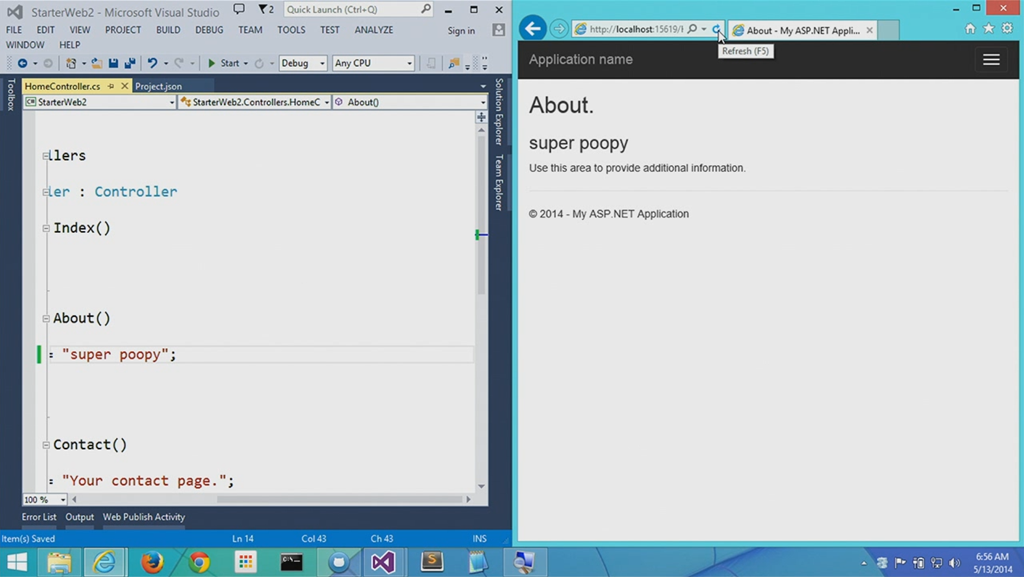The image size is (1024, 577).
Task: Click the green Start debugging button
Action: 223,63
